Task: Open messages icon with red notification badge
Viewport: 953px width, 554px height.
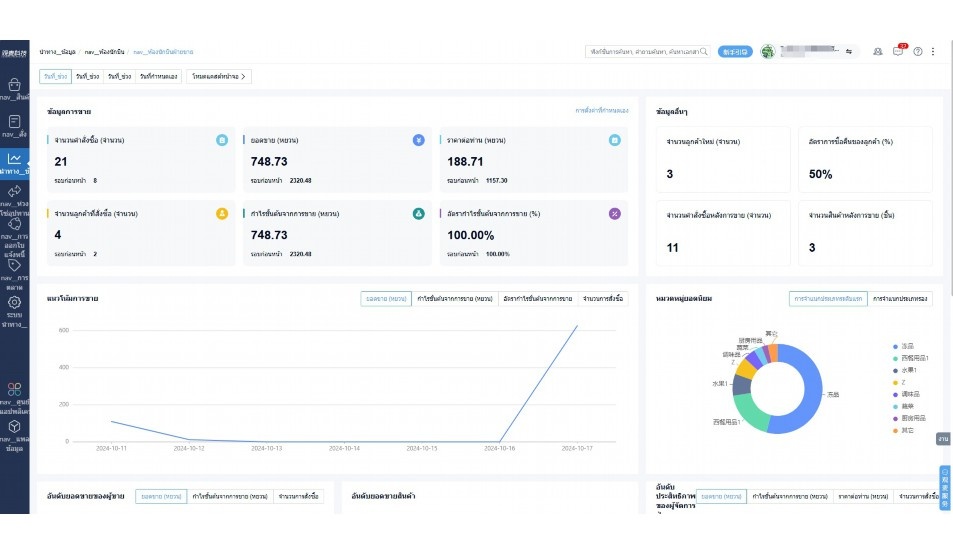Action: click(898, 51)
